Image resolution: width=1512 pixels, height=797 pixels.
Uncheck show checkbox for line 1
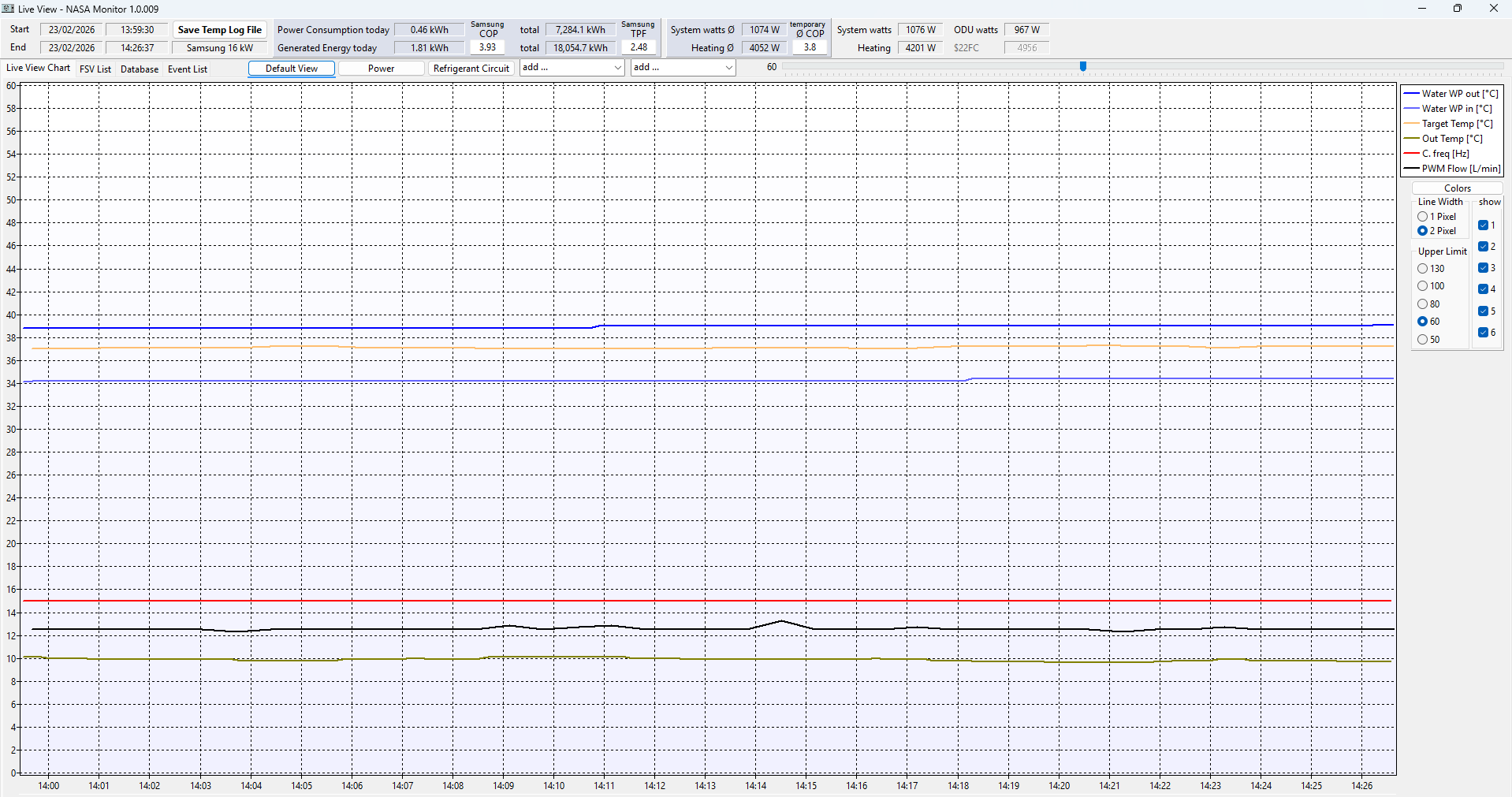click(x=1483, y=225)
